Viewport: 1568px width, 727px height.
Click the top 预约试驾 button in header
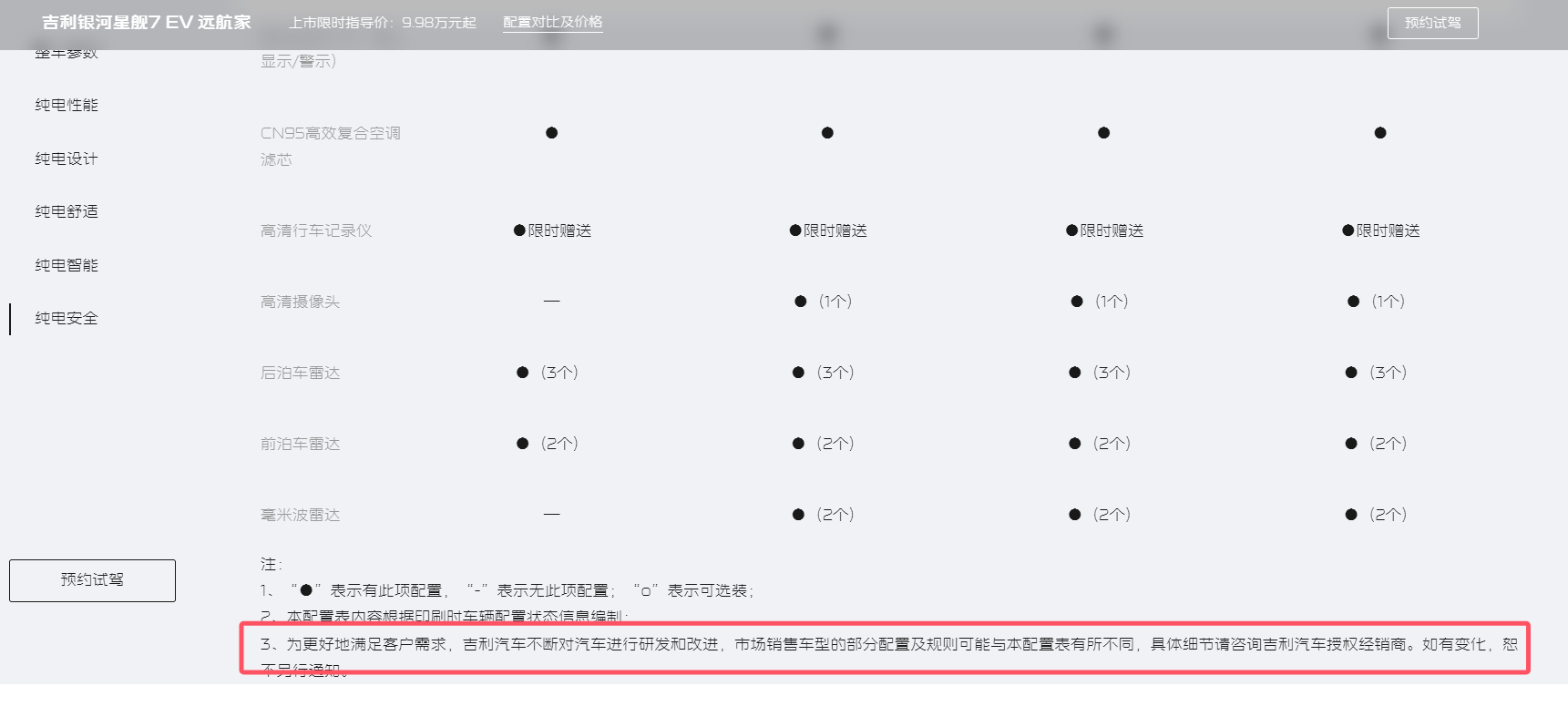[x=1432, y=23]
